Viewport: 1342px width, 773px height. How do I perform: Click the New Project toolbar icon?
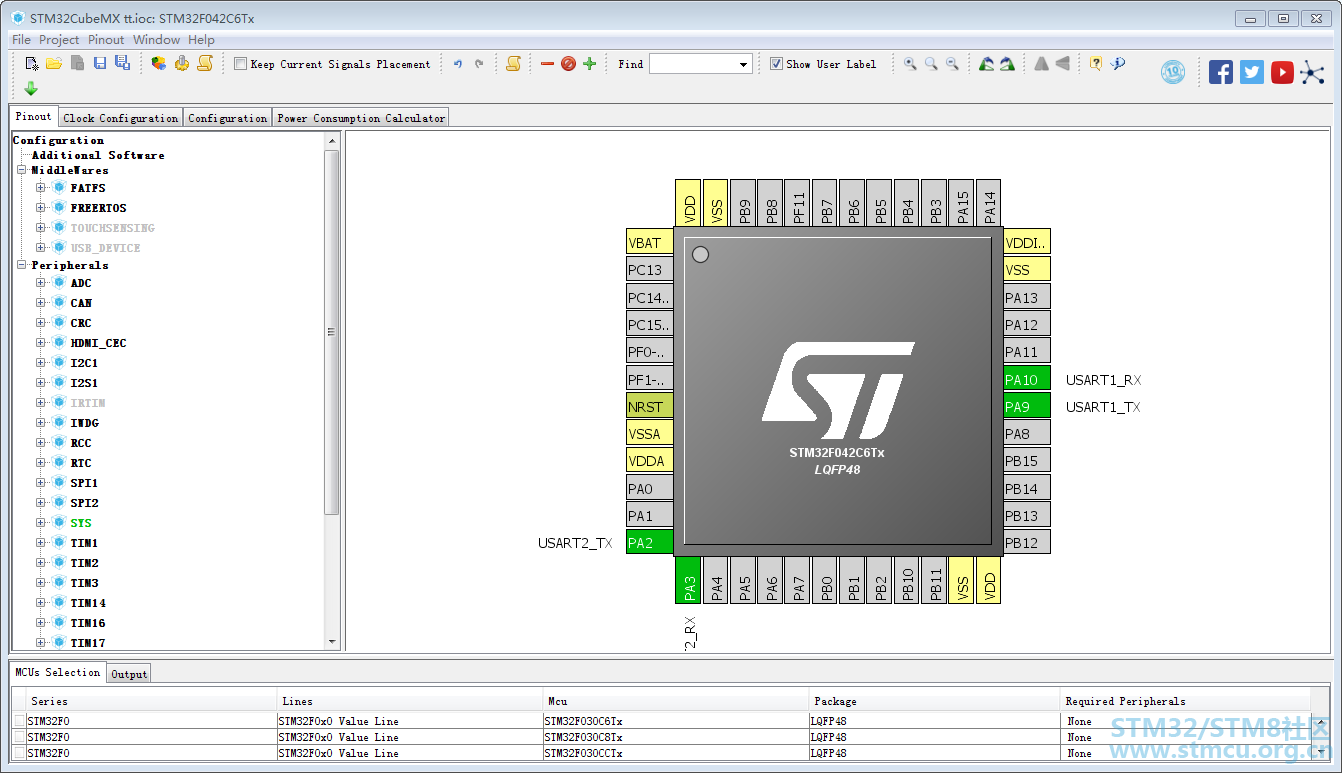31,64
